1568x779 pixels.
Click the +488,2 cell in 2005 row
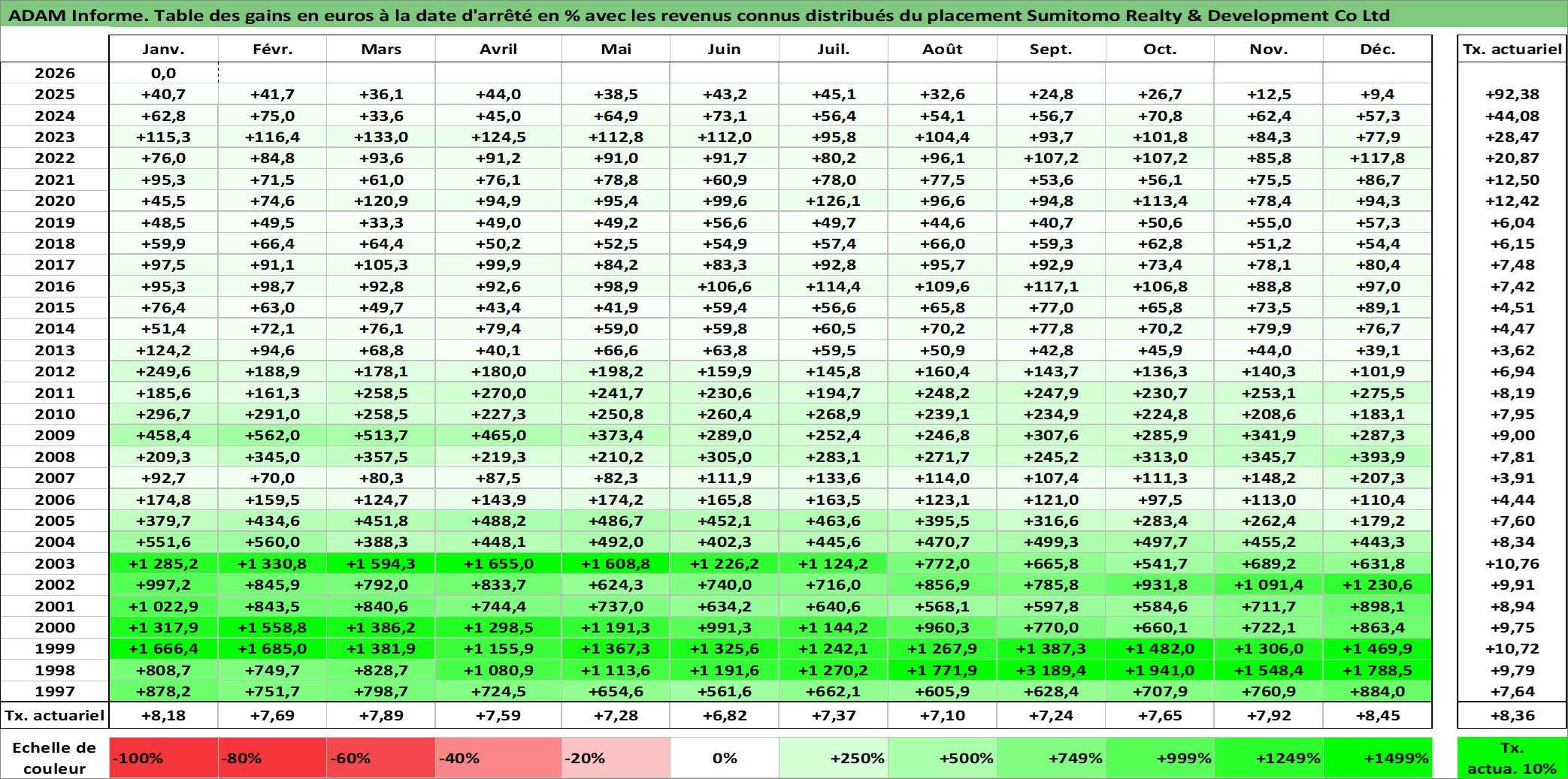click(498, 521)
